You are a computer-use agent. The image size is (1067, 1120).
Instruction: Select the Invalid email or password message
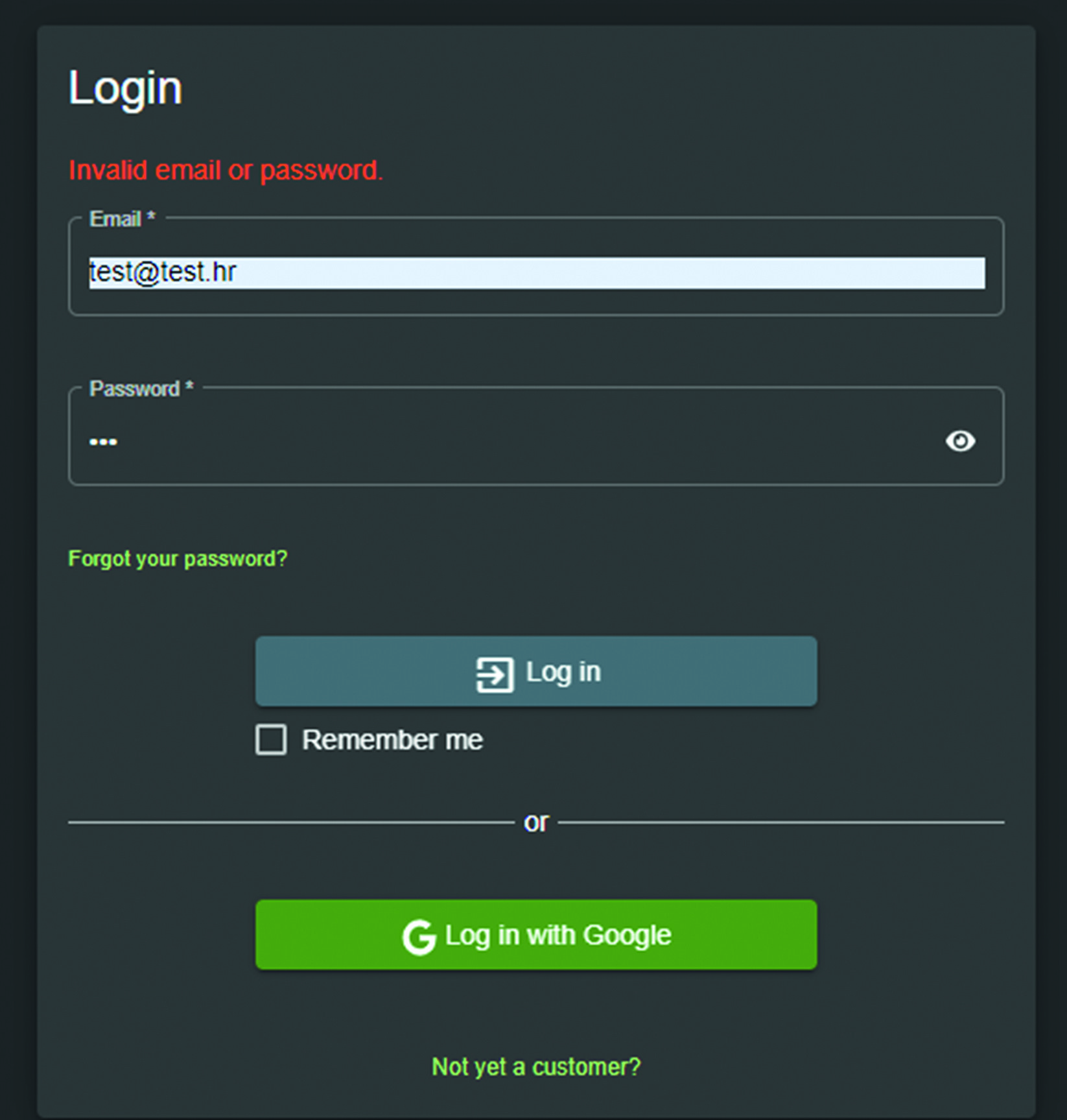[x=226, y=170]
